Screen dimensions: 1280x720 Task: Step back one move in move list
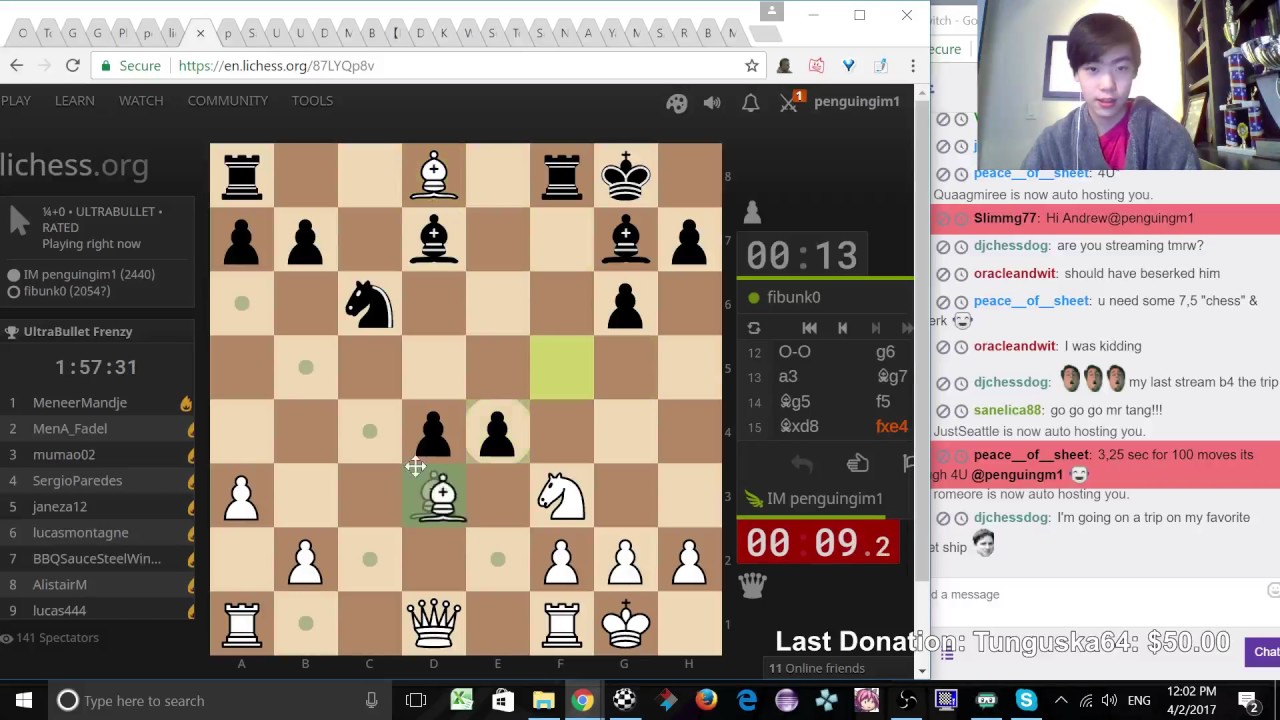(842, 328)
